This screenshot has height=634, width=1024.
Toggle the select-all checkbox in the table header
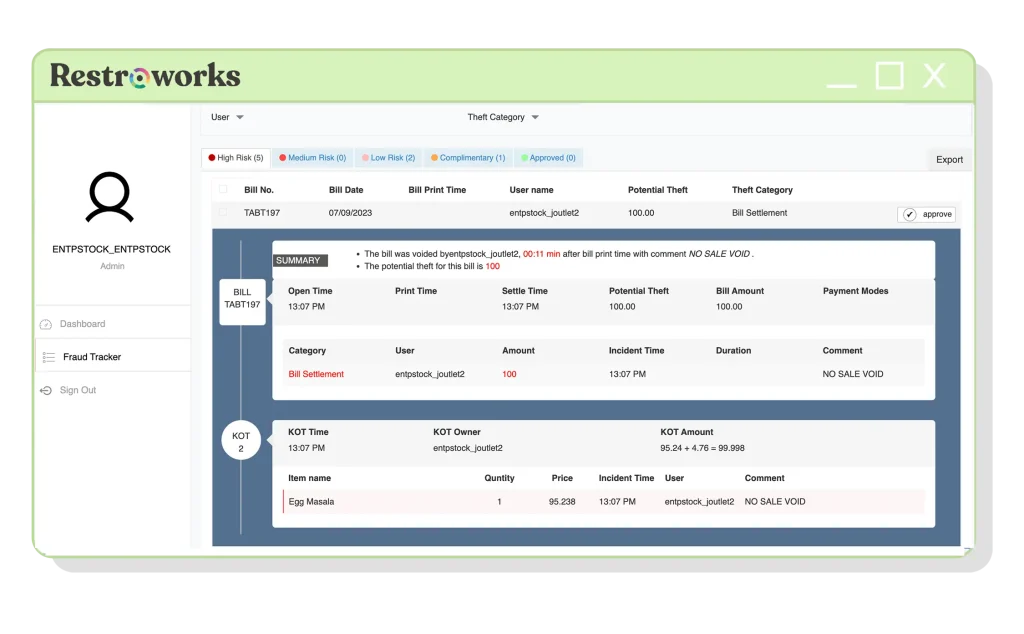coord(223,190)
